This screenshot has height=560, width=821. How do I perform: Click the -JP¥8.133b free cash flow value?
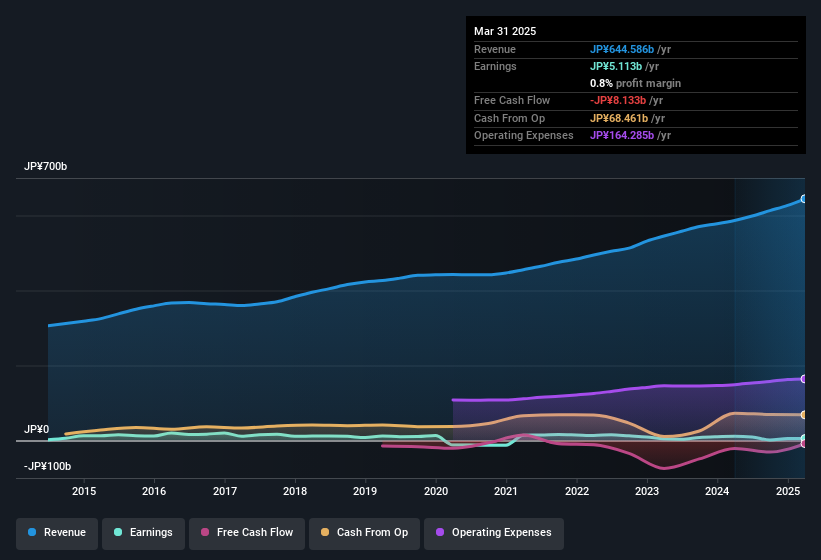coord(618,100)
